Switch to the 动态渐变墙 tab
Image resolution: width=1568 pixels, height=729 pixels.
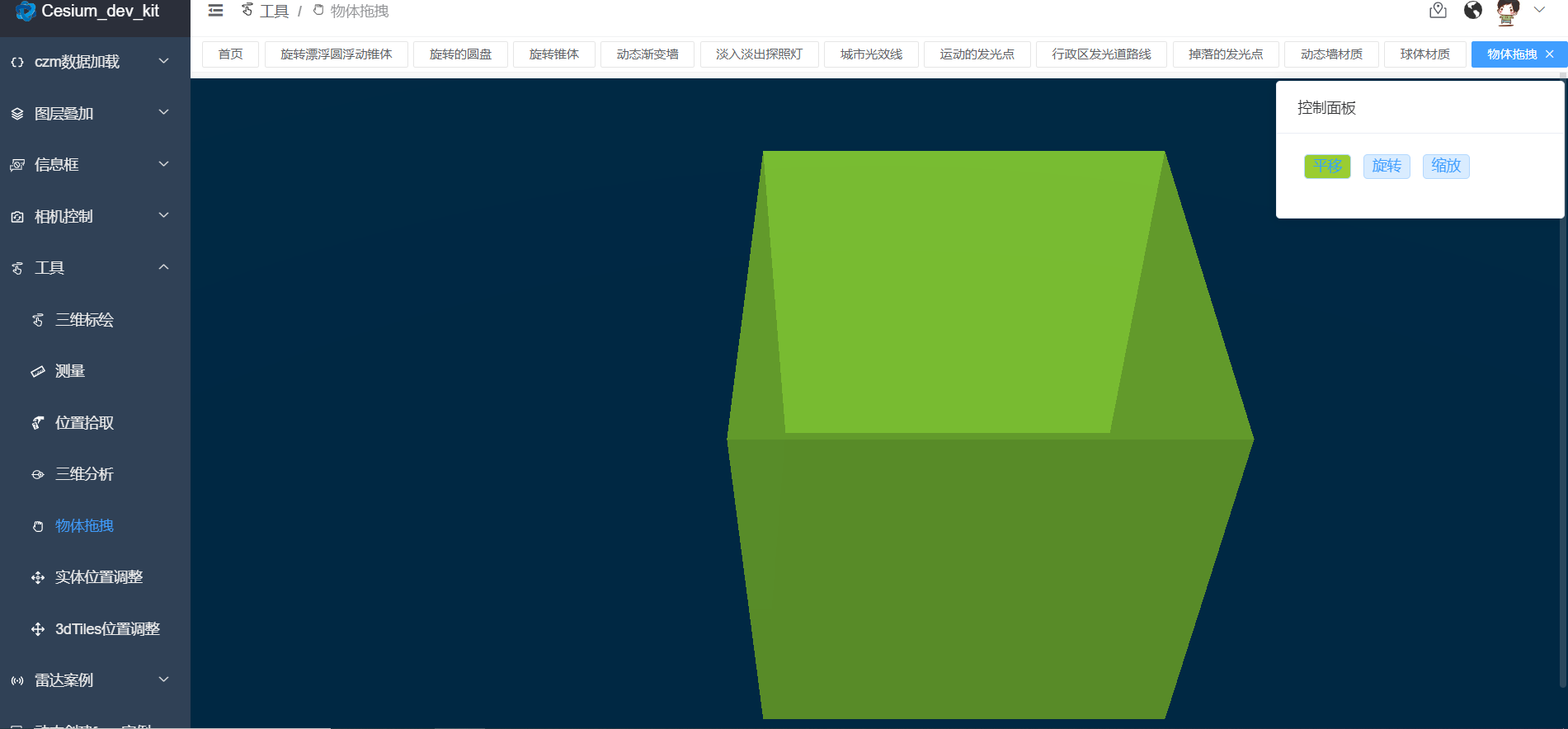[647, 54]
